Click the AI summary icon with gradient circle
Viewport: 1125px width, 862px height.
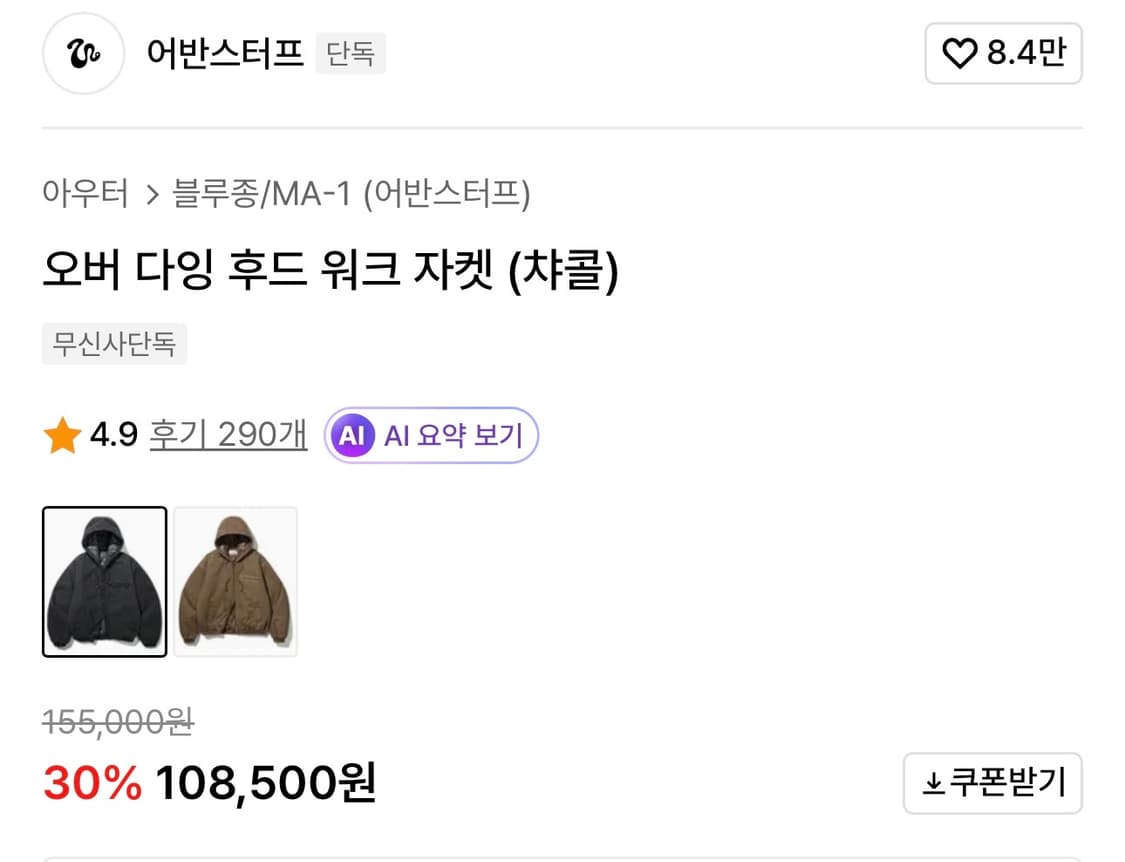[351, 435]
